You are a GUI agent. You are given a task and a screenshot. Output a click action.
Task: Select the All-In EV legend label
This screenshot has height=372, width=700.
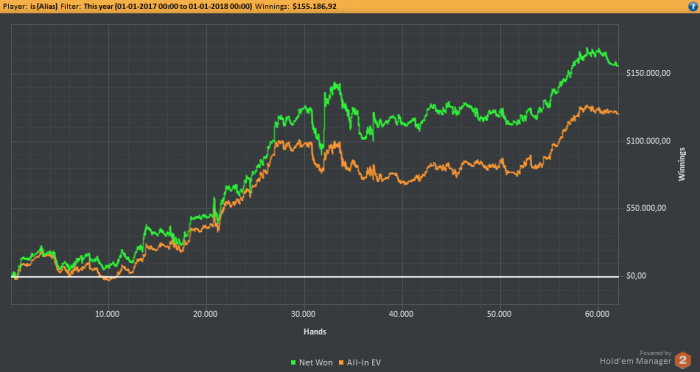tap(364, 363)
